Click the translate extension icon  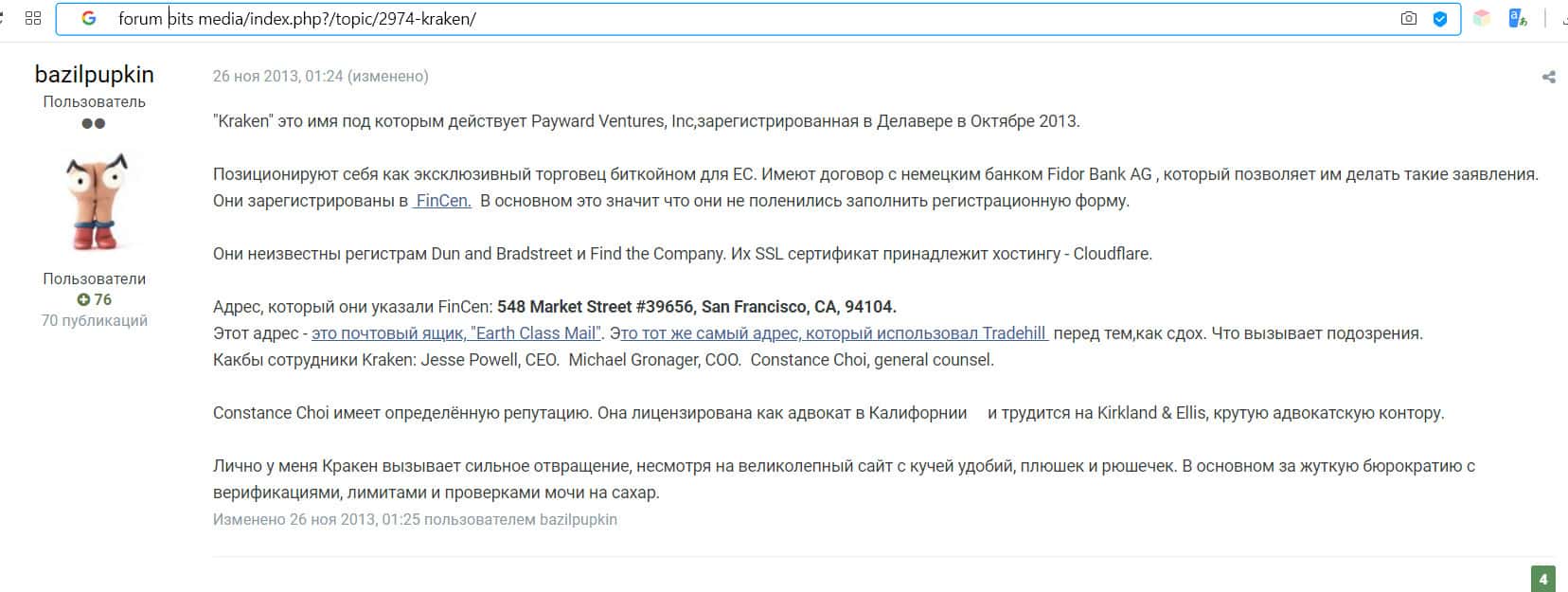pos(1518,18)
